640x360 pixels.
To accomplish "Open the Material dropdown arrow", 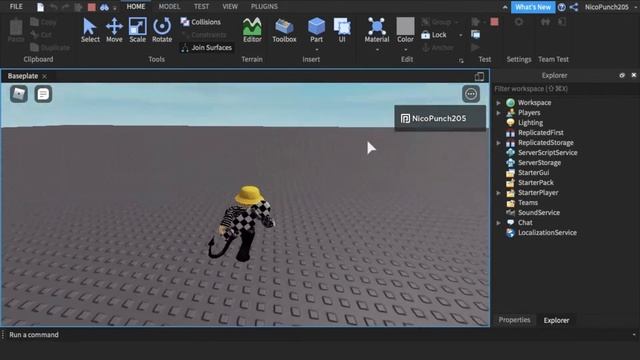I will 376,50.
